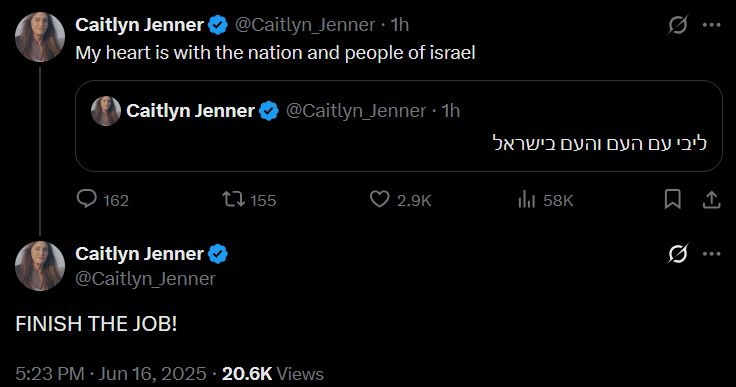The width and height of the screenshot is (736, 387).
Task: Repost the tweet with 155 reposts
Action: coord(233,199)
